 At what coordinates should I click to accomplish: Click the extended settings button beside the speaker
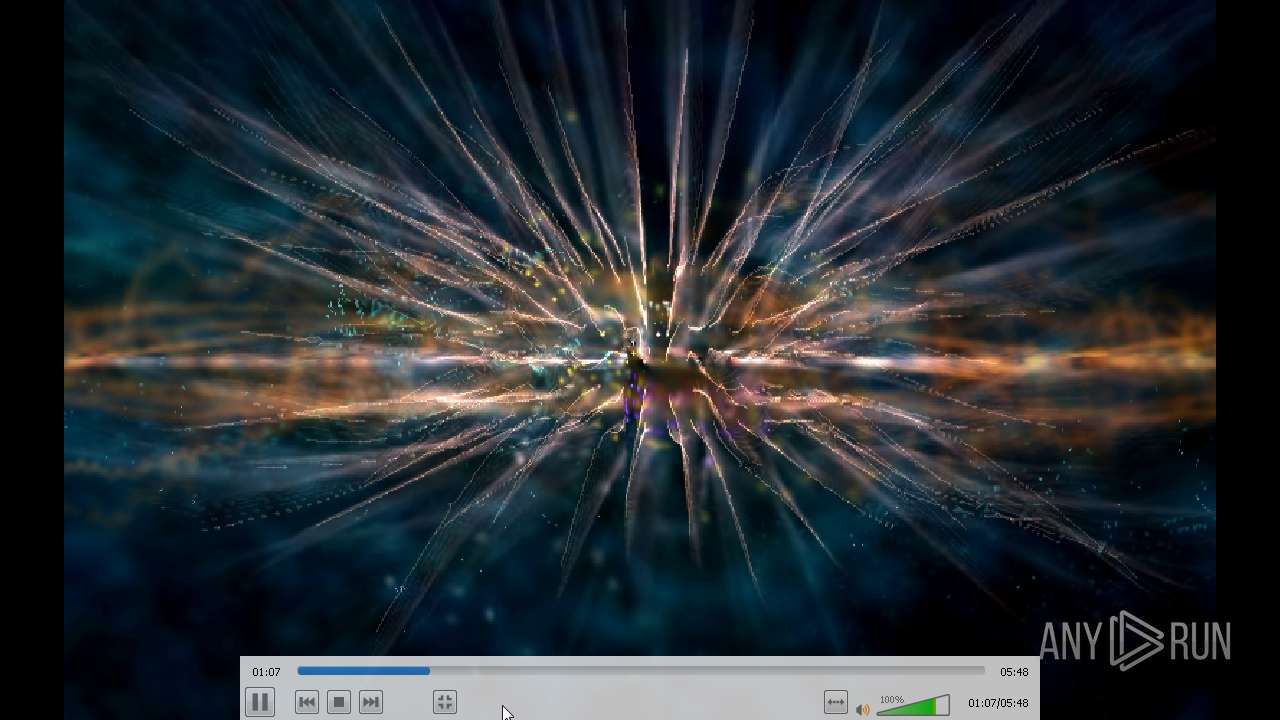[836, 703]
